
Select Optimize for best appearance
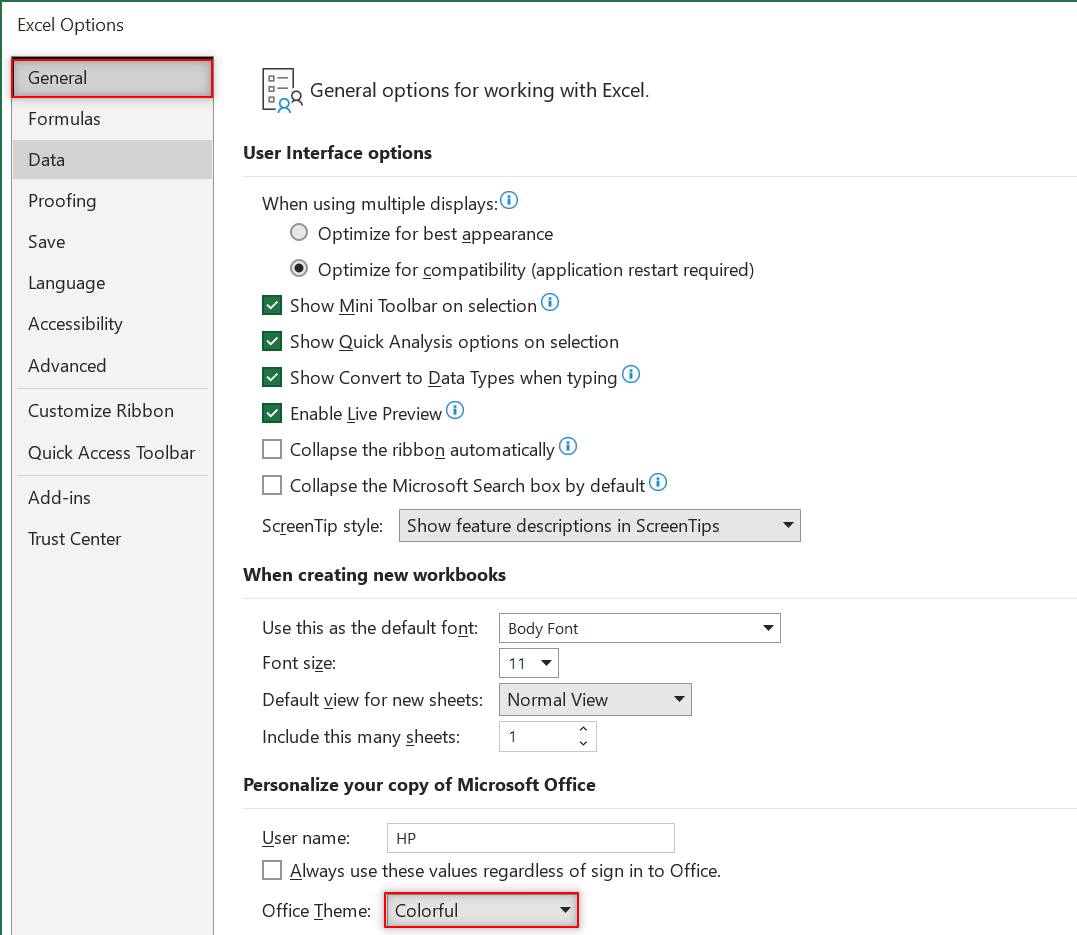click(x=299, y=232)
